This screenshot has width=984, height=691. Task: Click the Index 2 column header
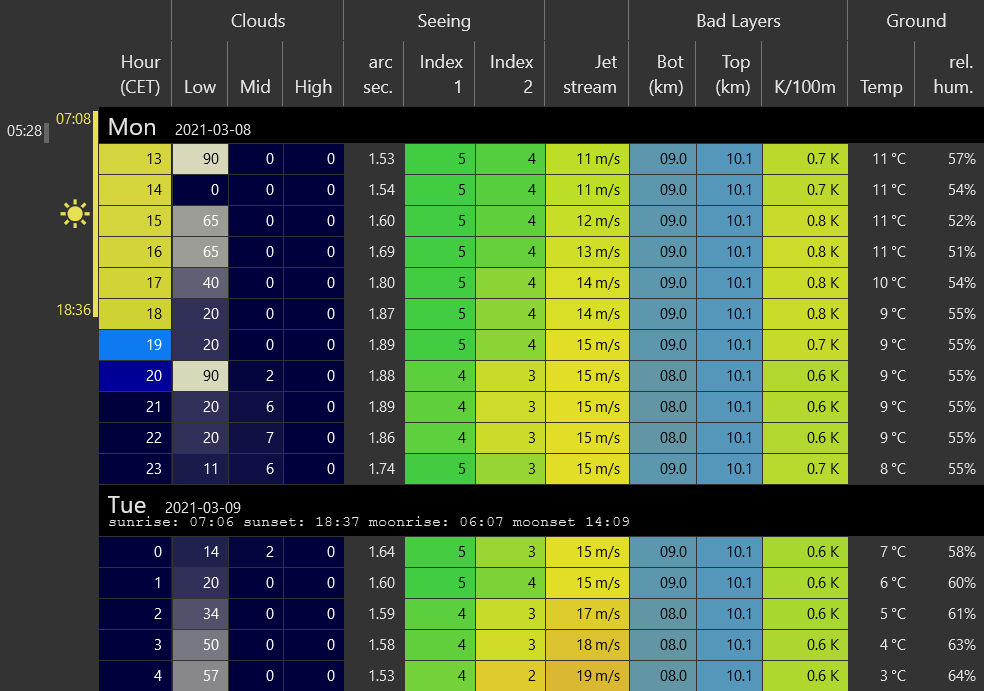[x=511, y=74]
